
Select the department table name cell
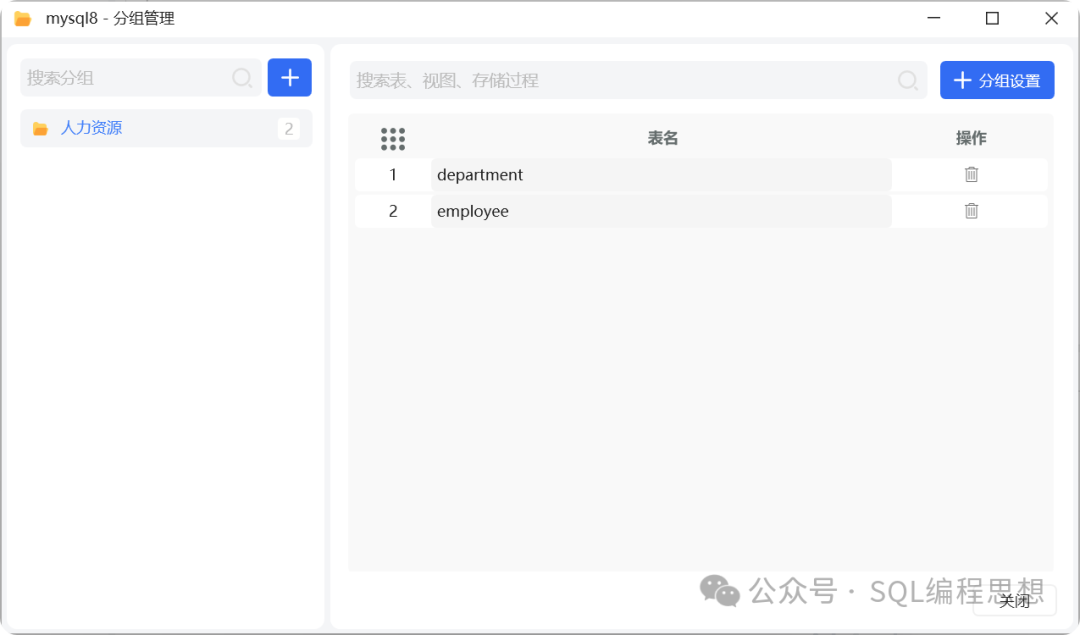coord(660,175)
